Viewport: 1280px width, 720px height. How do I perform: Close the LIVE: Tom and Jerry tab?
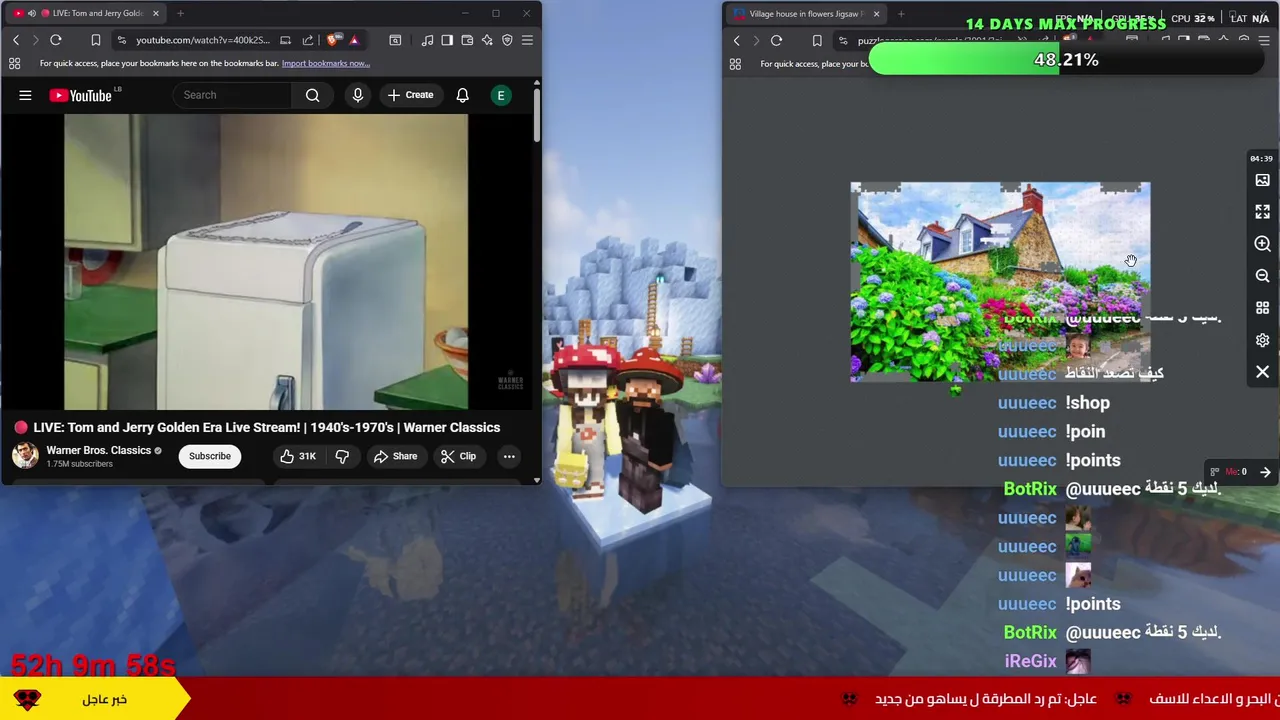pos(155,13)
